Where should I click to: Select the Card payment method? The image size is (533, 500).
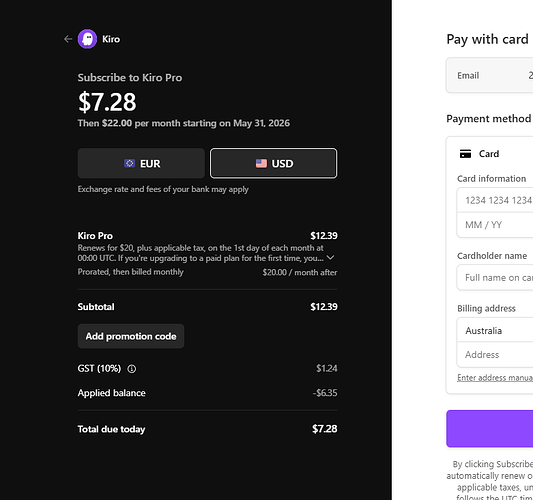click(x=489, y=154)
